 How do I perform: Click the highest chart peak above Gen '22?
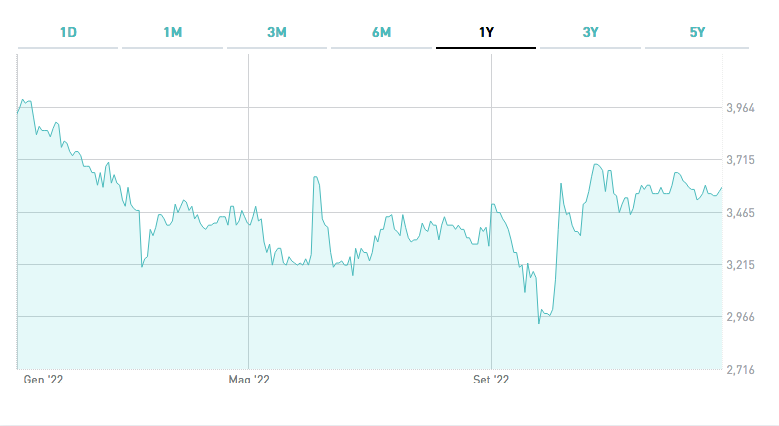(24, 101)
